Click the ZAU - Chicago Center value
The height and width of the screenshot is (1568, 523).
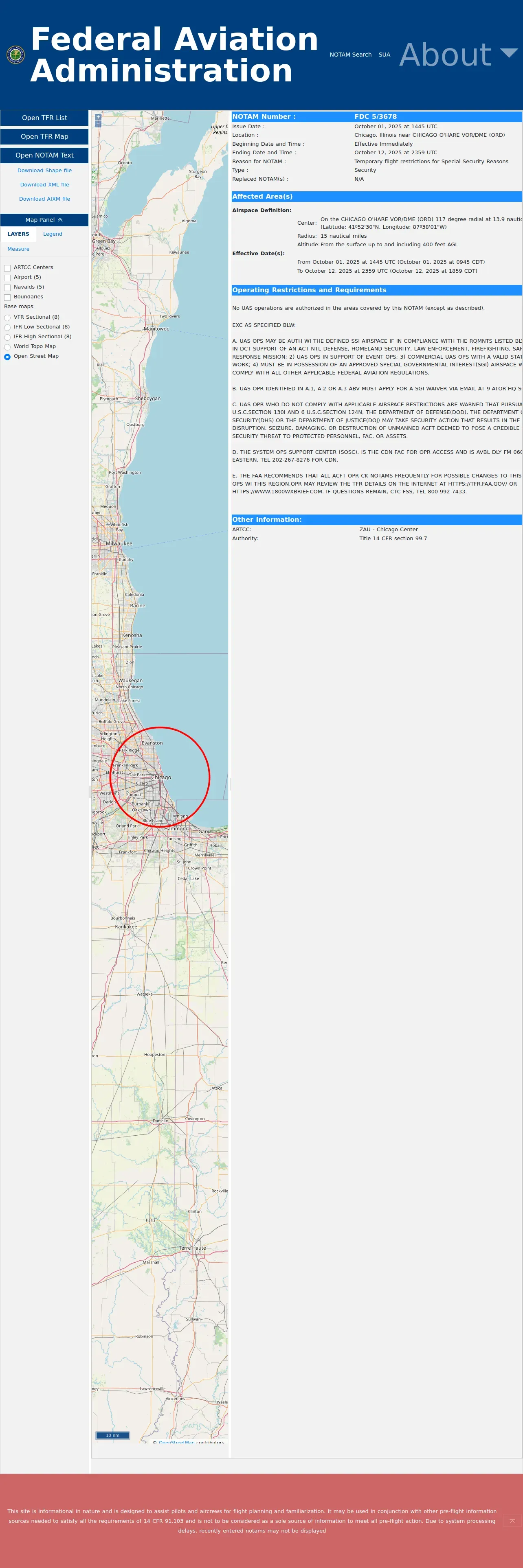pos(389,530)
